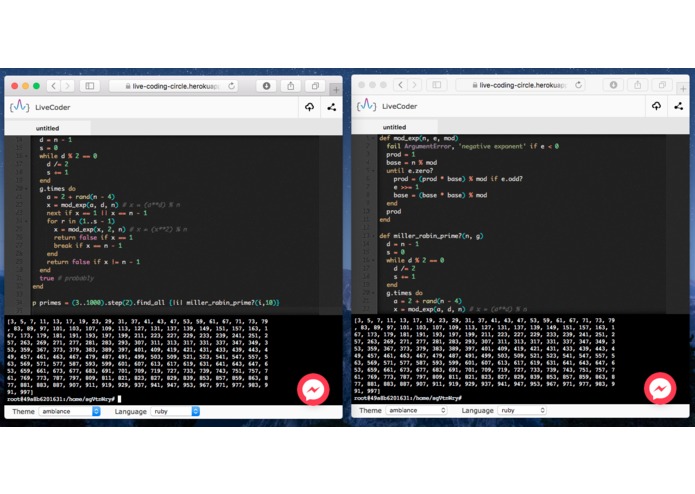This screenshot has width=695, height=494.
Task: Click the LiveCoder title in left window
Action: click(x=53, y=107)
